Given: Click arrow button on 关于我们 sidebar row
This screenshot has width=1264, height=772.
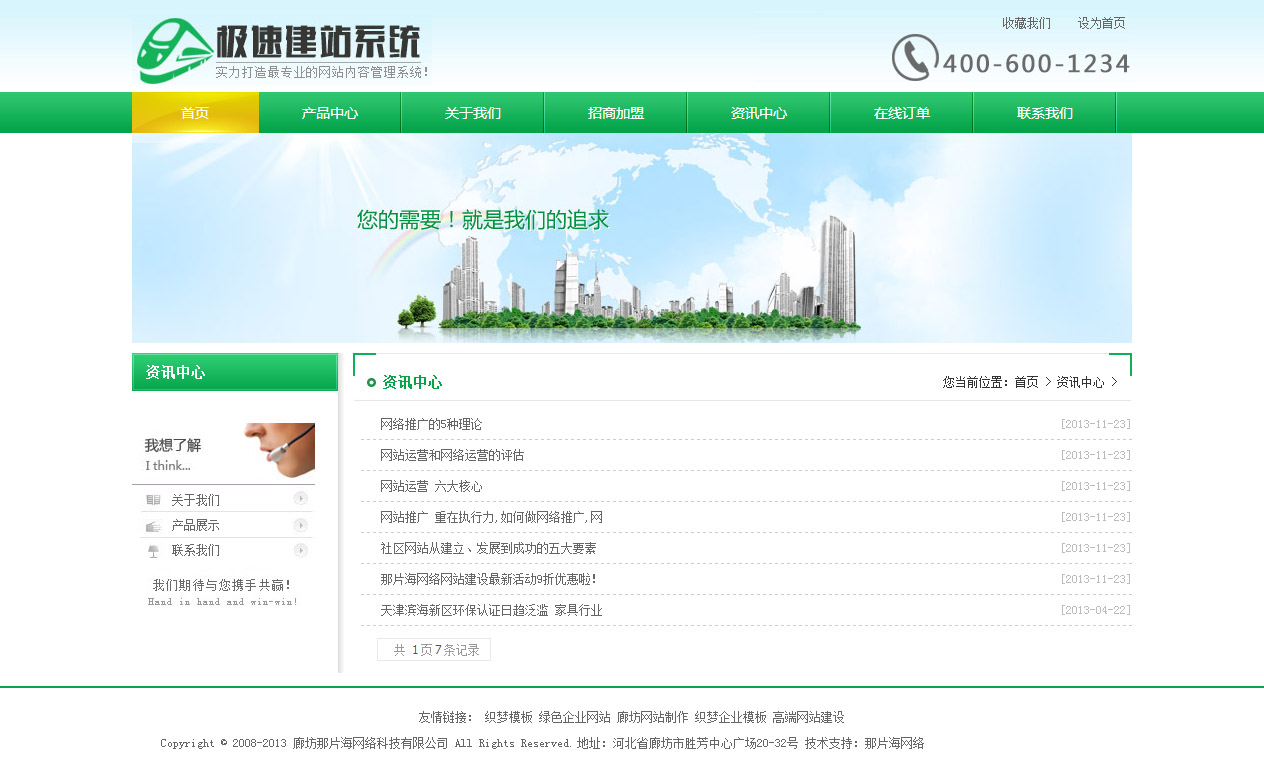Looking at the screenshot, I should (x=301, y=499).
